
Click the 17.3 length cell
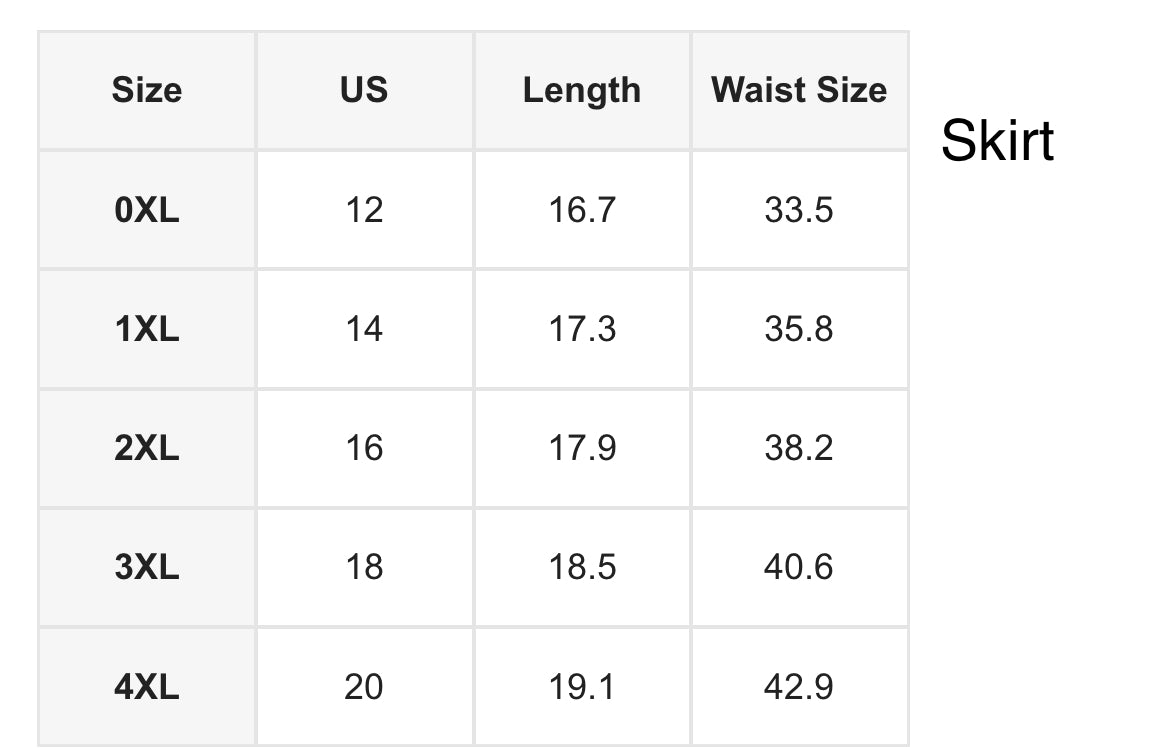(581, 329)
